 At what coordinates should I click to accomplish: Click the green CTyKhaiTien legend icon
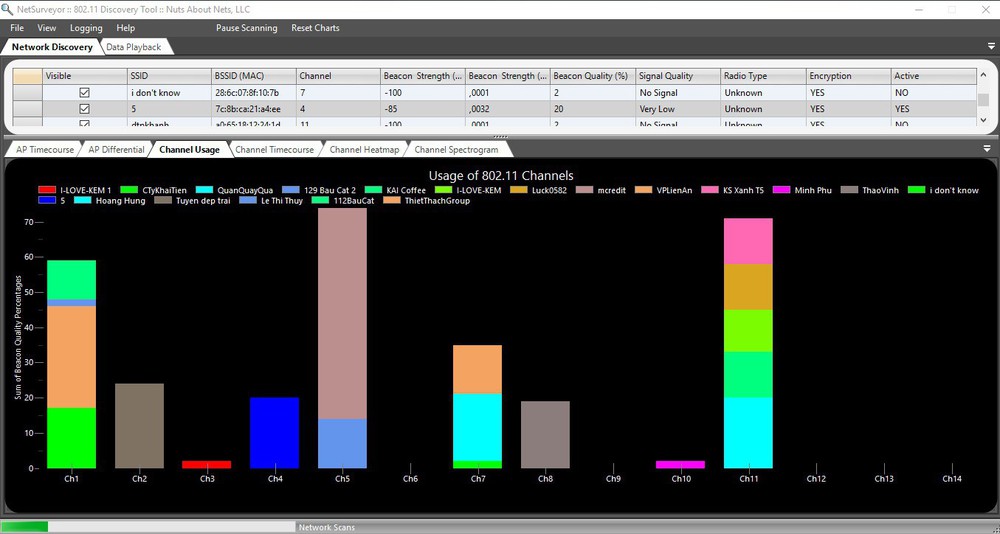coord(128,190)
